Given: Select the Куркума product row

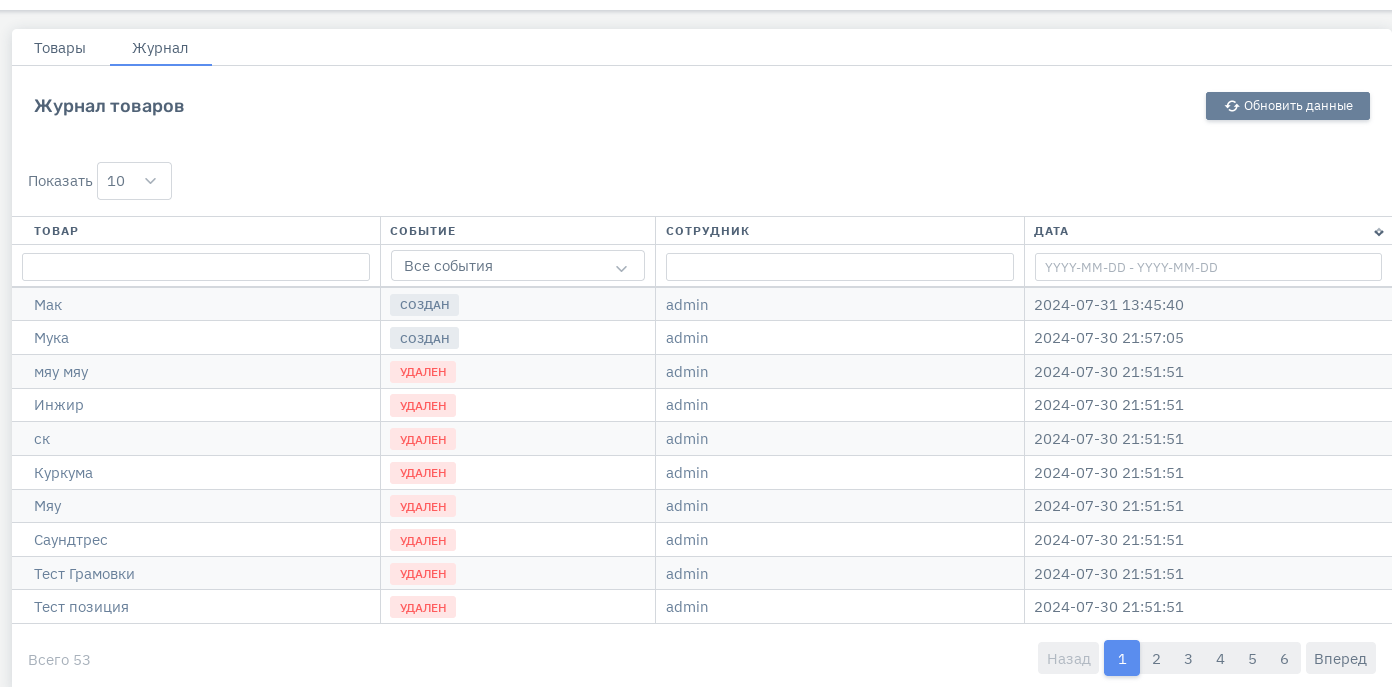Looking at the screenshot, I should point(63,473).
